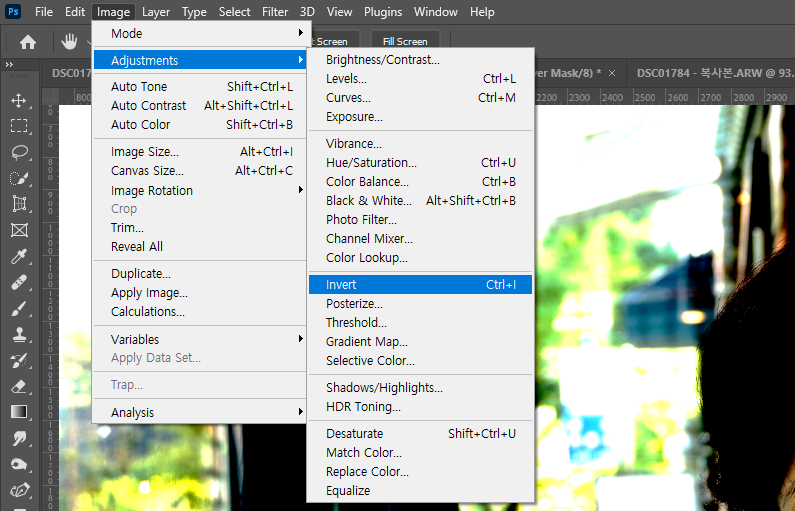Expand the Mode submenu
Image resolution: width=795 pixels, height=511 pixels.
tap(199, 33)
